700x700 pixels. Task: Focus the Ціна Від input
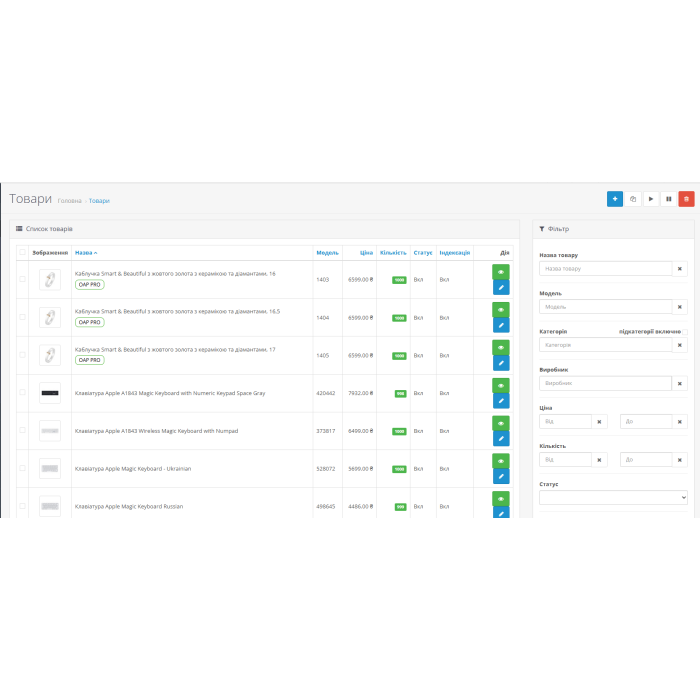tap(565, 421)
